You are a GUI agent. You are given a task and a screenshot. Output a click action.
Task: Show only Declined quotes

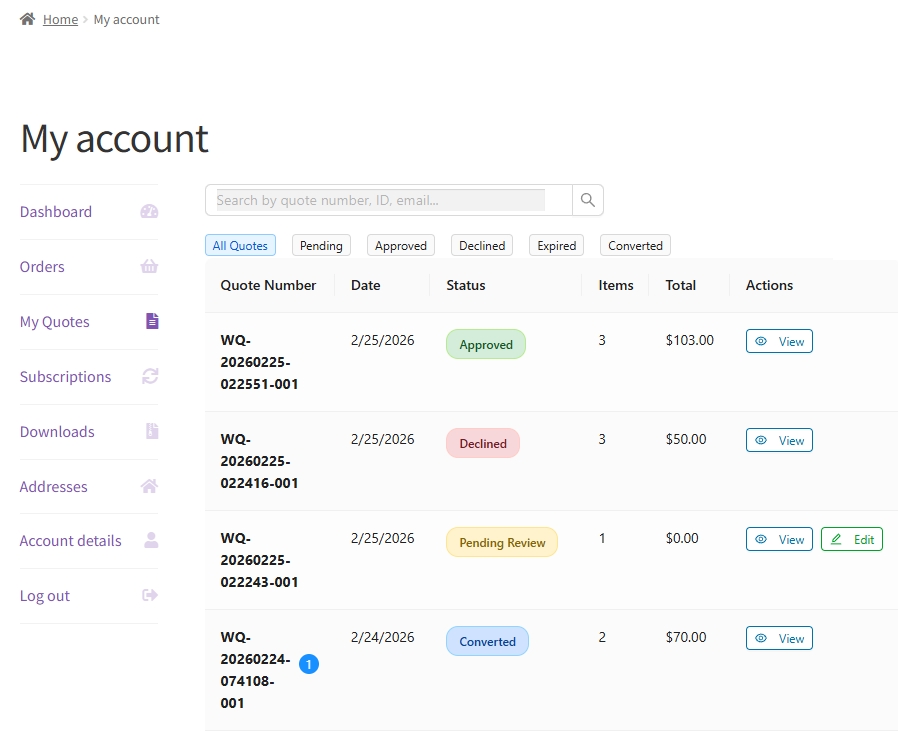[482, 246]
